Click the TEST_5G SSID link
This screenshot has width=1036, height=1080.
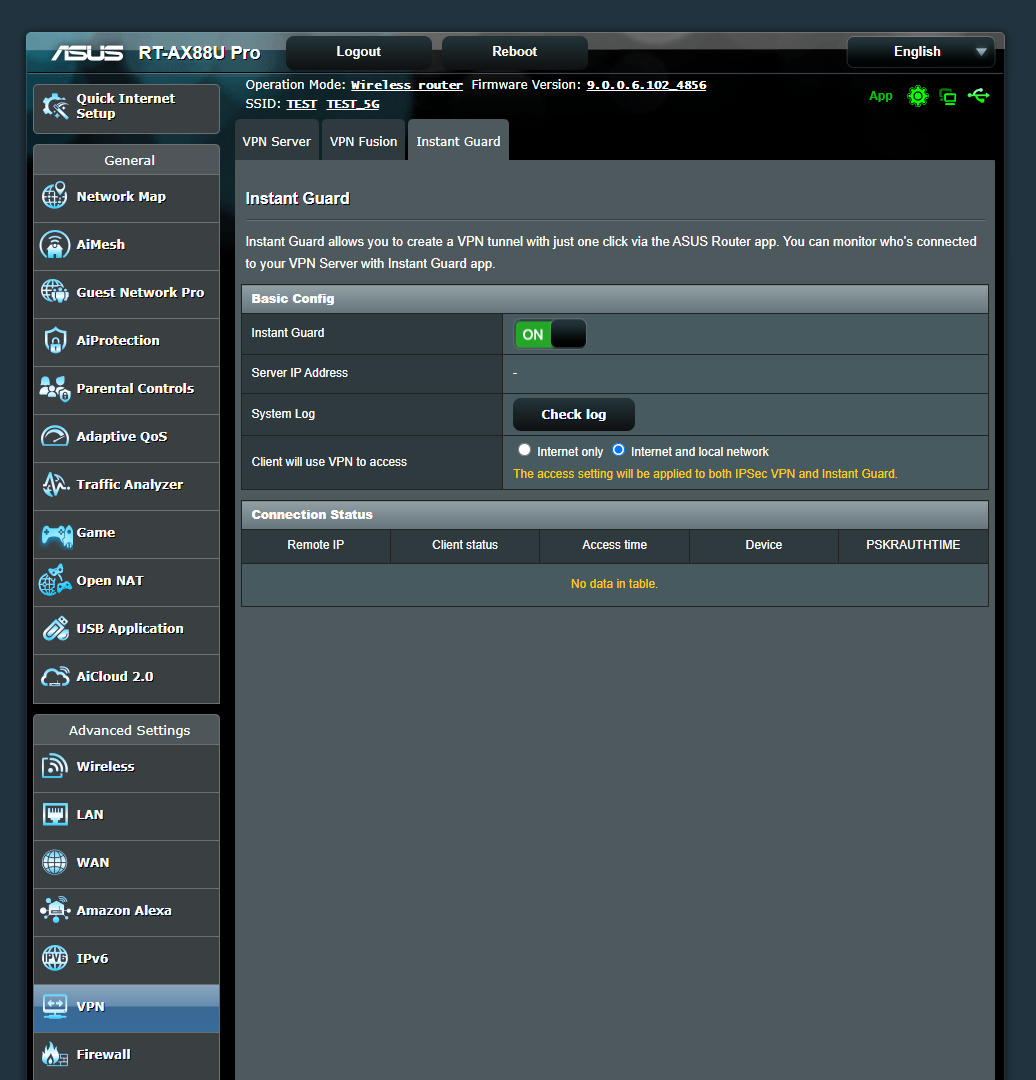353,104
